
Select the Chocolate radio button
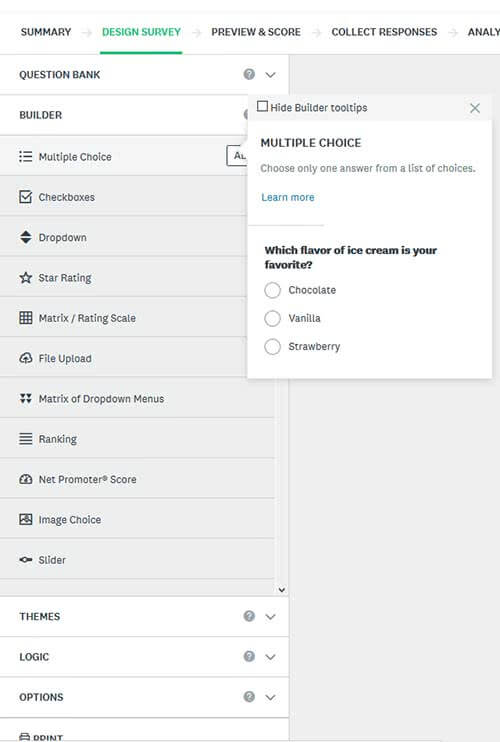pyautogui.click(x=272, y=290)
